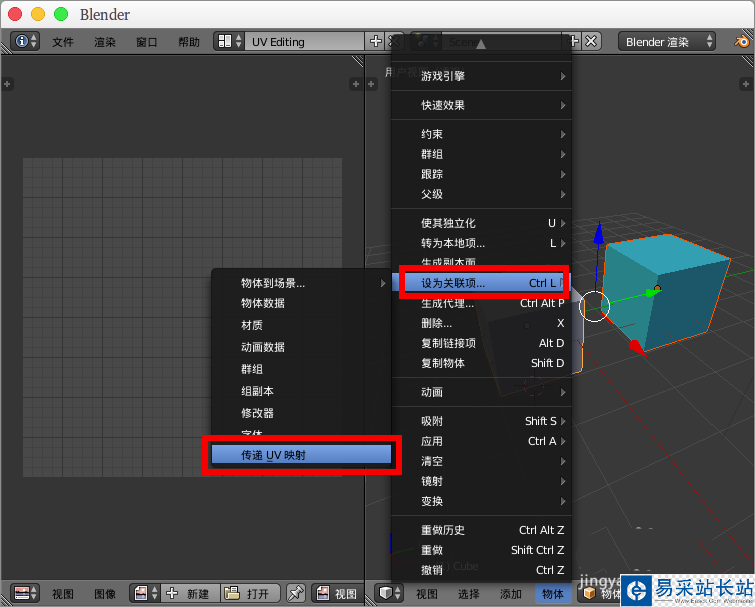Viewport: 755px width, 607px height.
Task: Expand the 跟踪 submenu
Action: [x=482, y=174]
